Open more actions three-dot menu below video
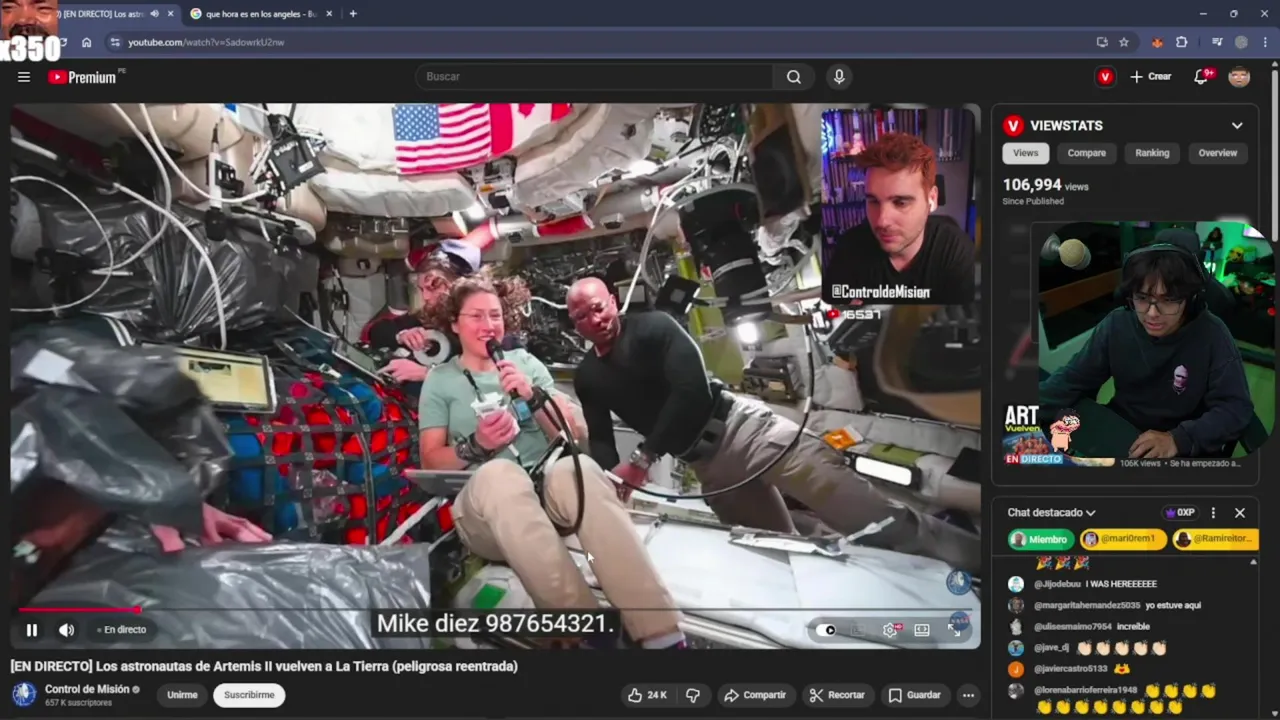 click(968, 695)
